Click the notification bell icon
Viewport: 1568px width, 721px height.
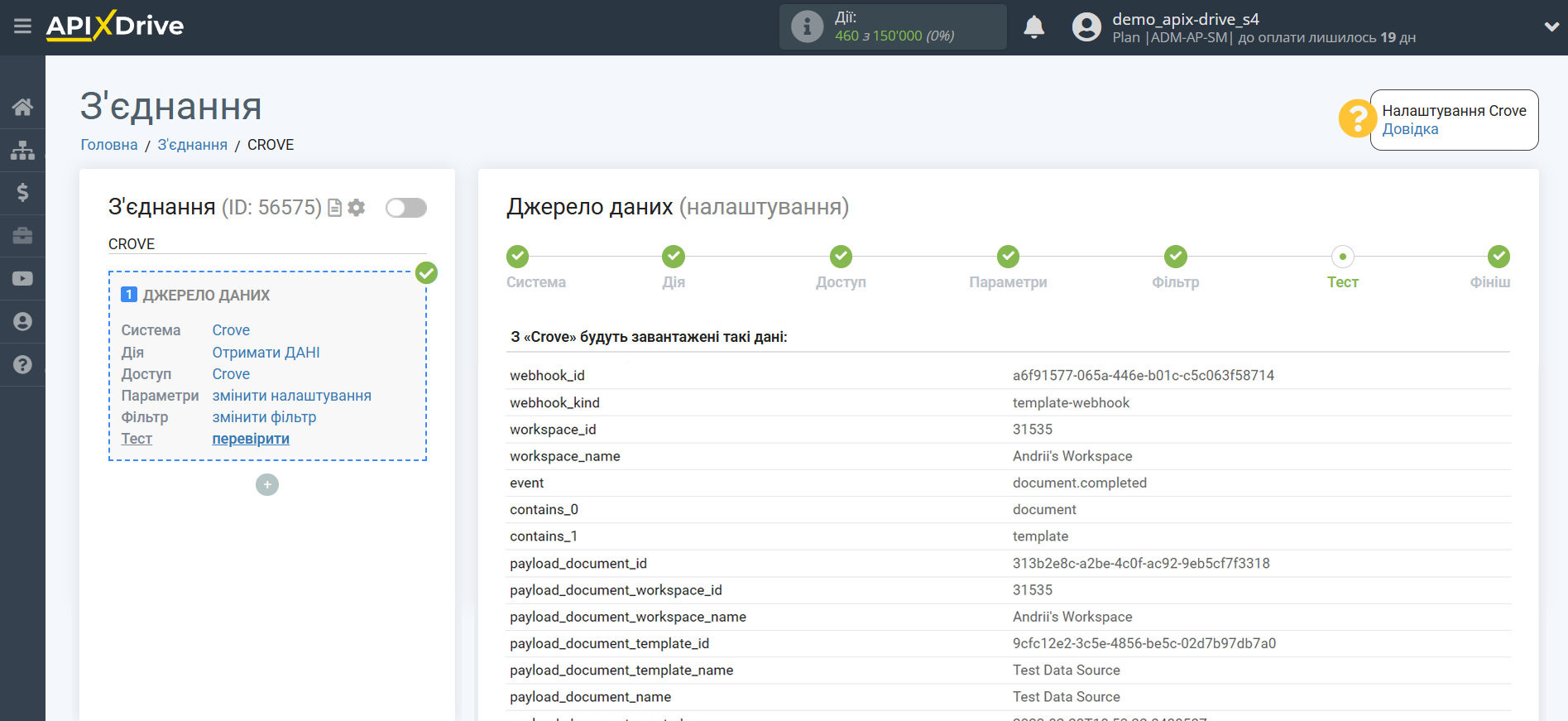tap(1033, 27)
